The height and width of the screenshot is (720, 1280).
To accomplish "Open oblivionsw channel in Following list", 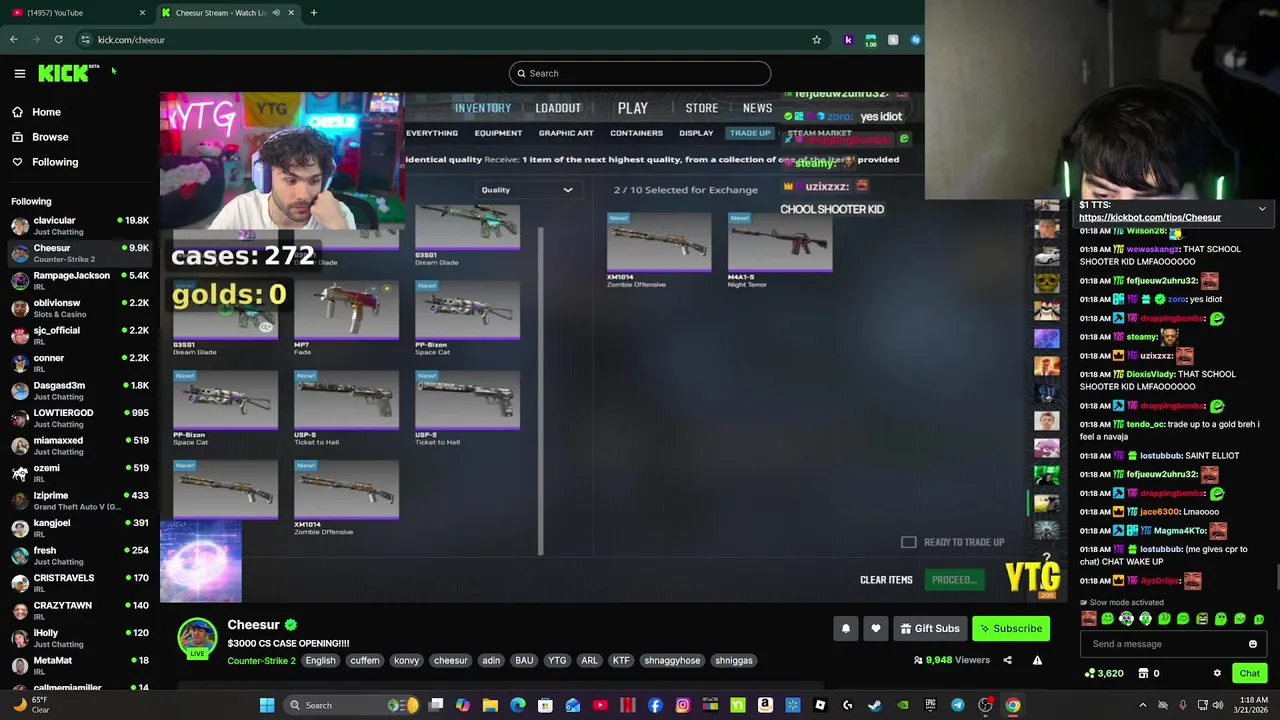I will (78, 308).
